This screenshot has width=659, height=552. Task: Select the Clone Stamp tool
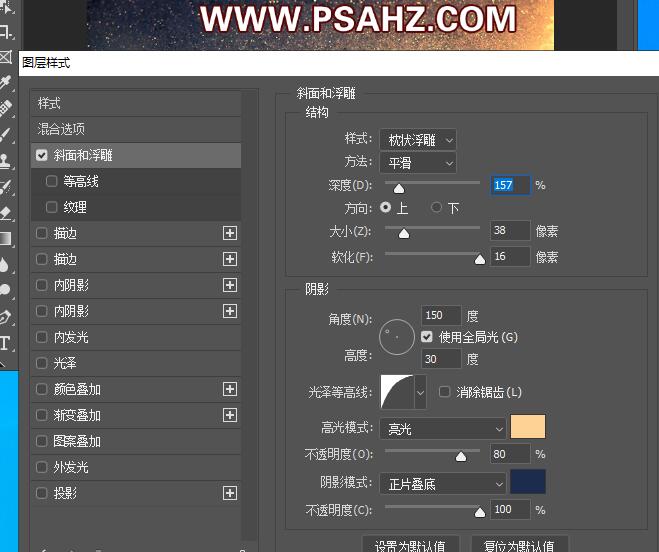pyautogui.click(x=6, y=161)
